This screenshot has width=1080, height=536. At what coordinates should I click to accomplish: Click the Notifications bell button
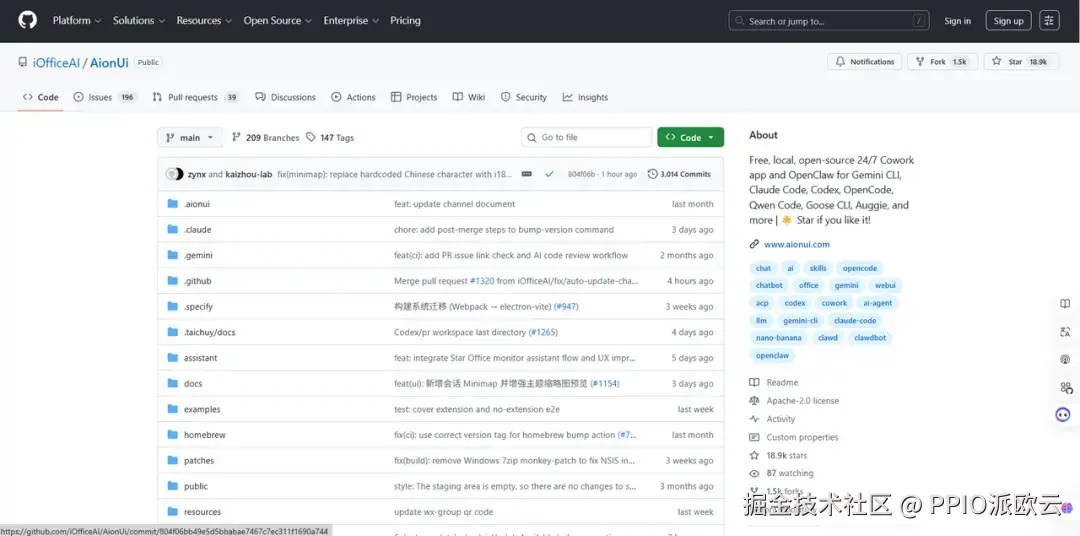point(865,62)
